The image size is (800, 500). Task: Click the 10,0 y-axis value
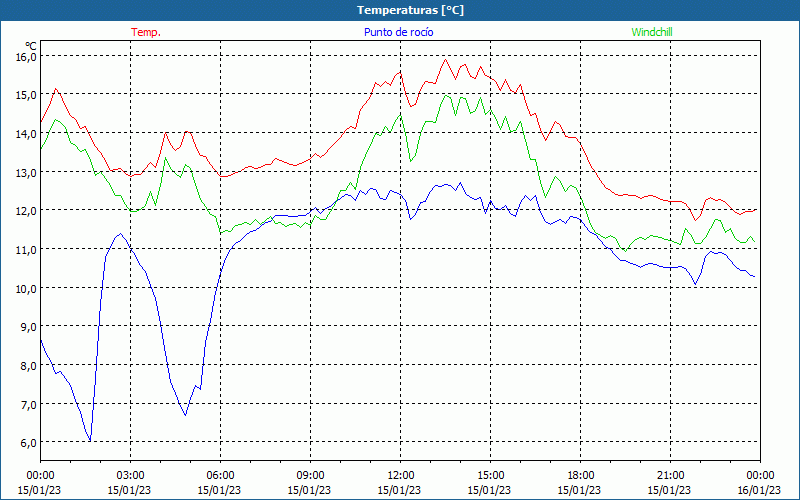click(26, 288)
